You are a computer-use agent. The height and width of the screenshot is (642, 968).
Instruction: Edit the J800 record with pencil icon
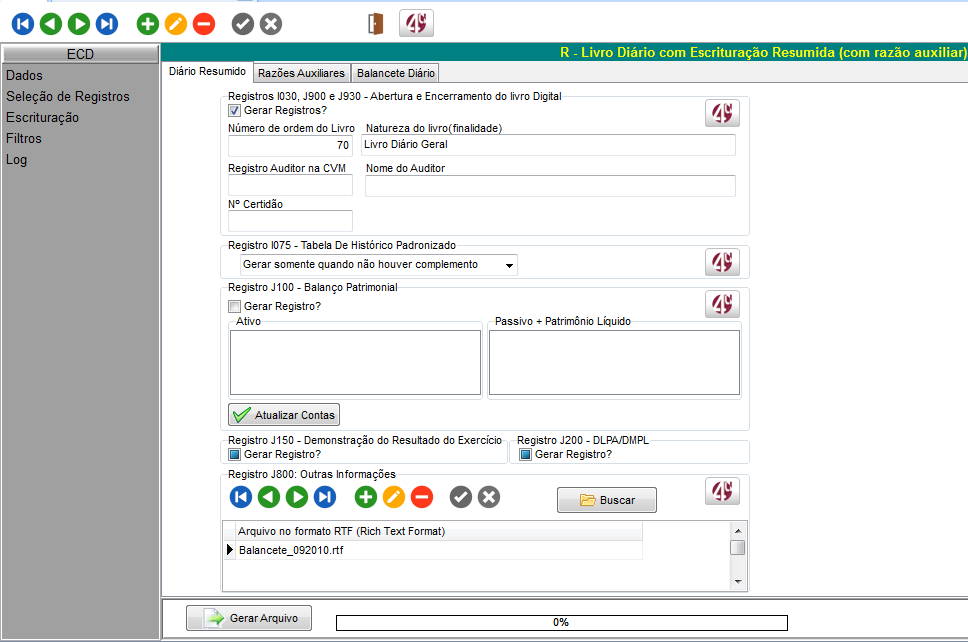[394, 497]
